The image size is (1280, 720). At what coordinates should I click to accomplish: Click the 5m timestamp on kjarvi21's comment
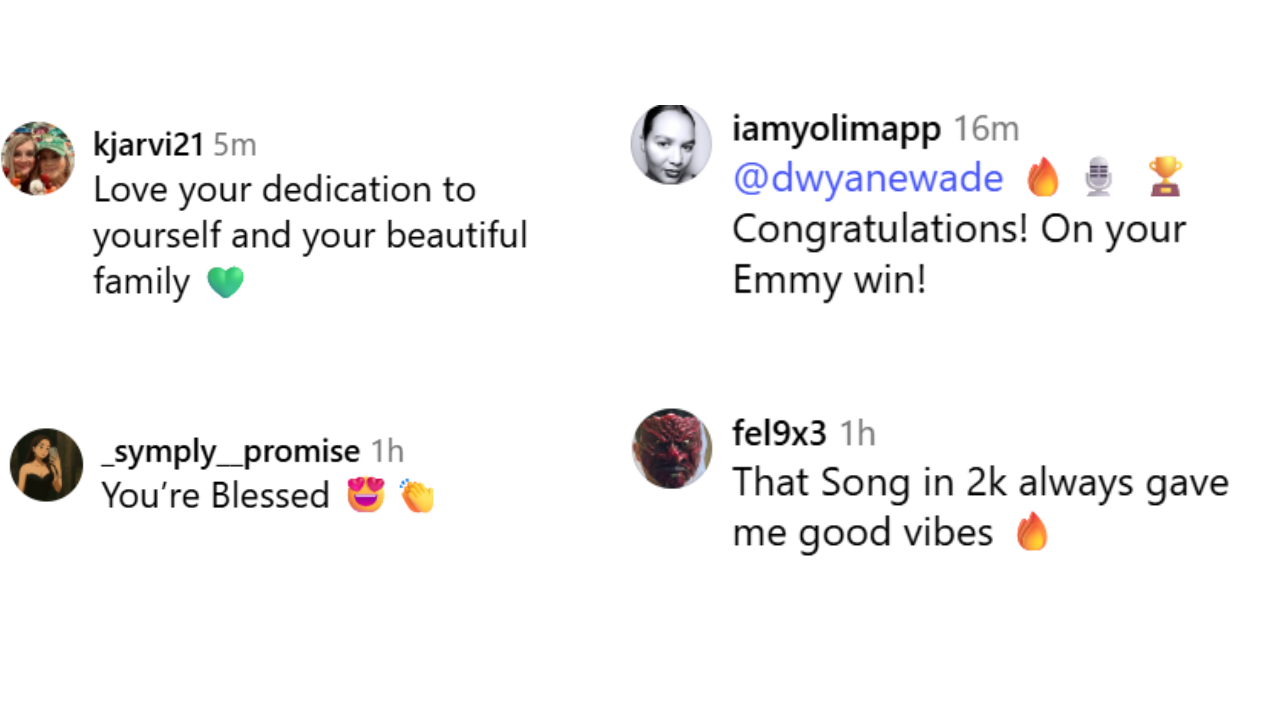235,145
